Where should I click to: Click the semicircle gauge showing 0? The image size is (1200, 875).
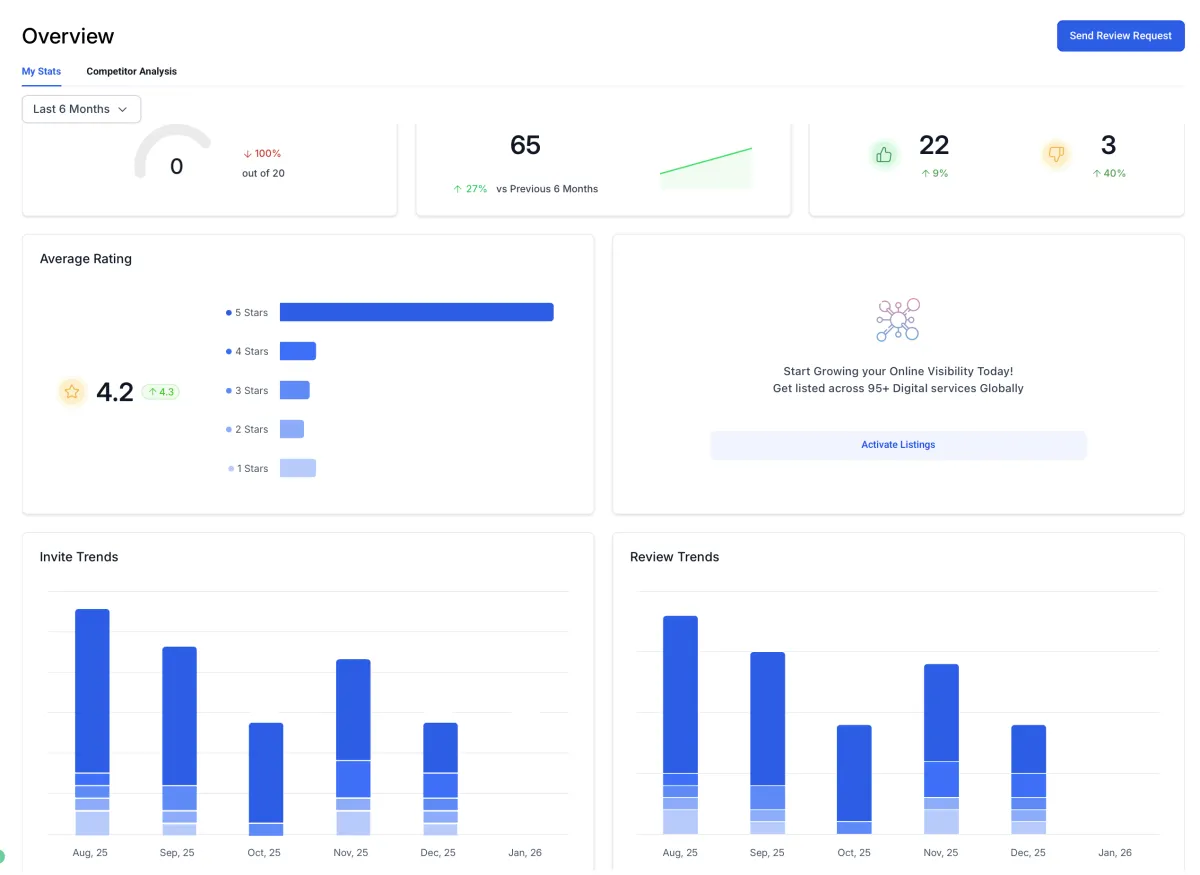click(x=173, y=153)
